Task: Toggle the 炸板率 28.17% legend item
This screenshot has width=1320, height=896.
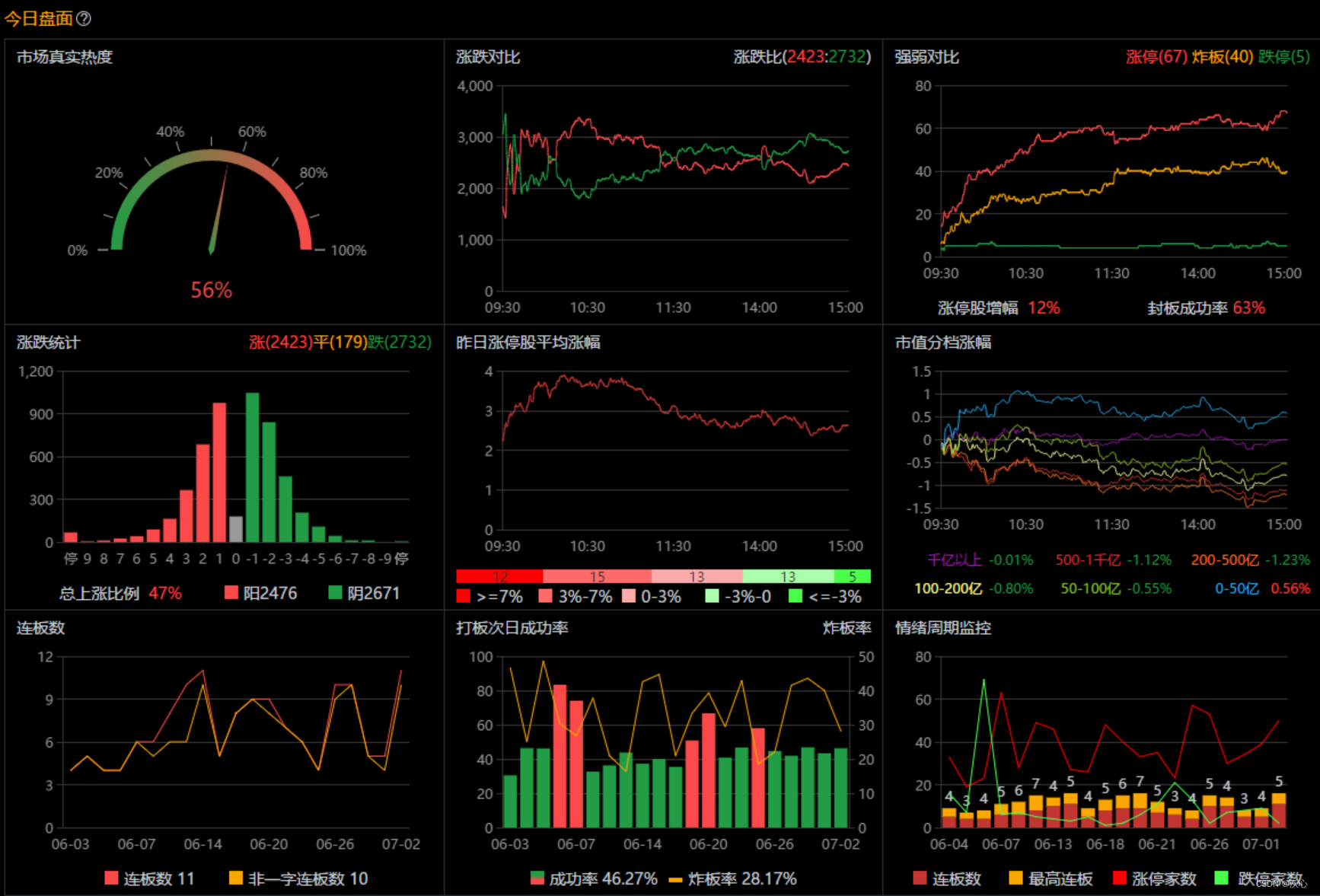Action: coord(732,878)
